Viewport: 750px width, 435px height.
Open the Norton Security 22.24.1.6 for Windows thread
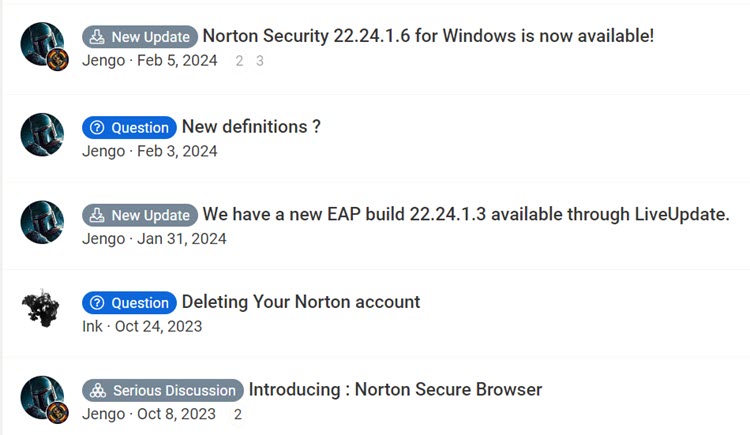[428, 36]
